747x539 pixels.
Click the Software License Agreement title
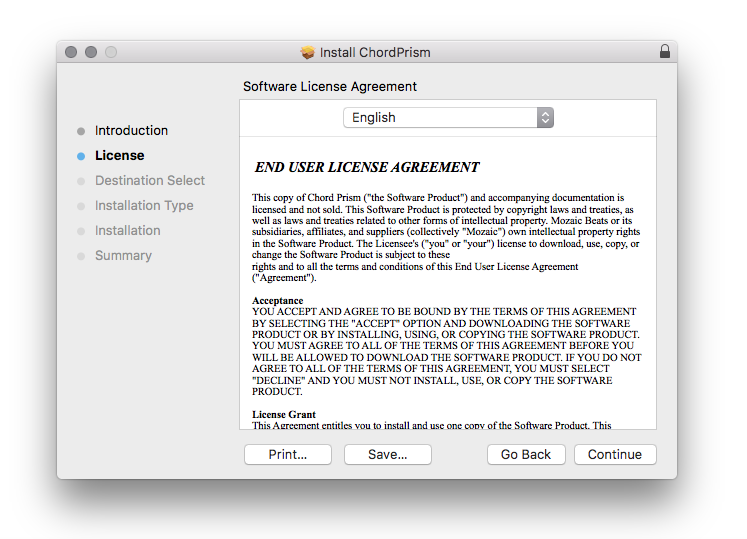330,87
